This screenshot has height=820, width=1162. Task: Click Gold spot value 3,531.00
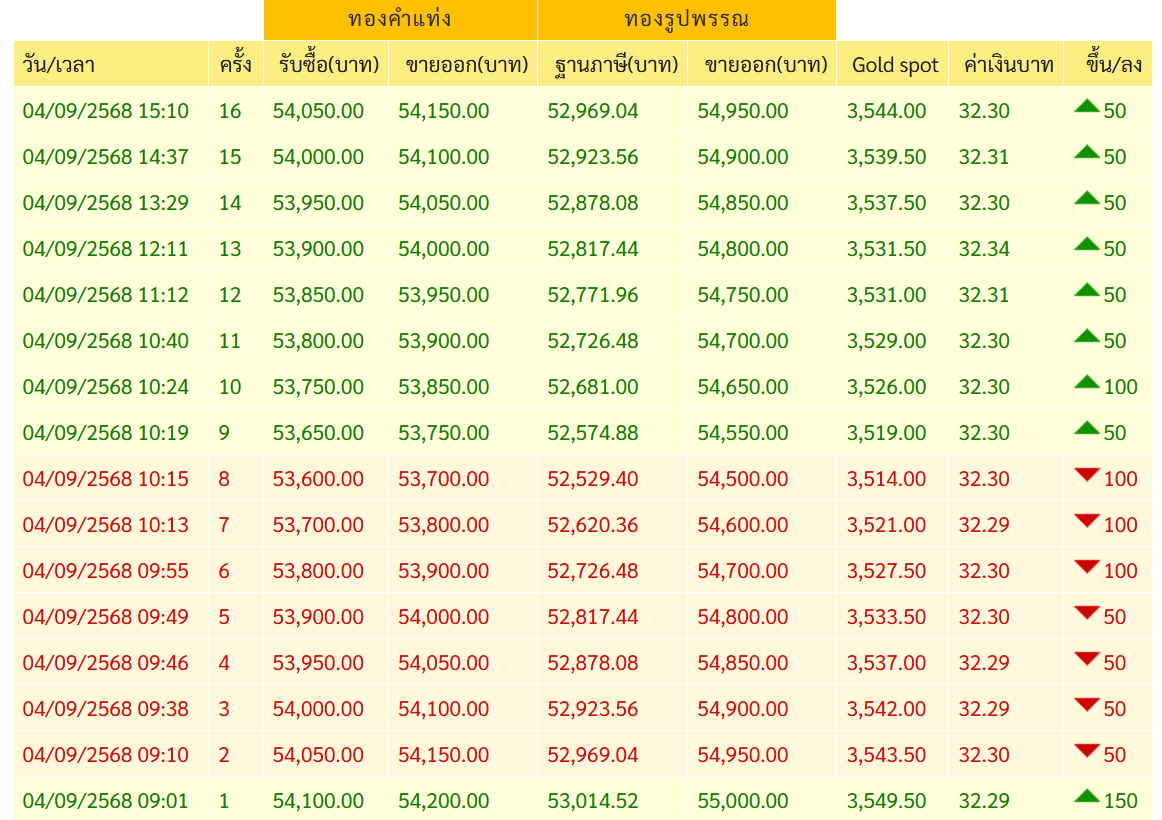pos(886,295)
